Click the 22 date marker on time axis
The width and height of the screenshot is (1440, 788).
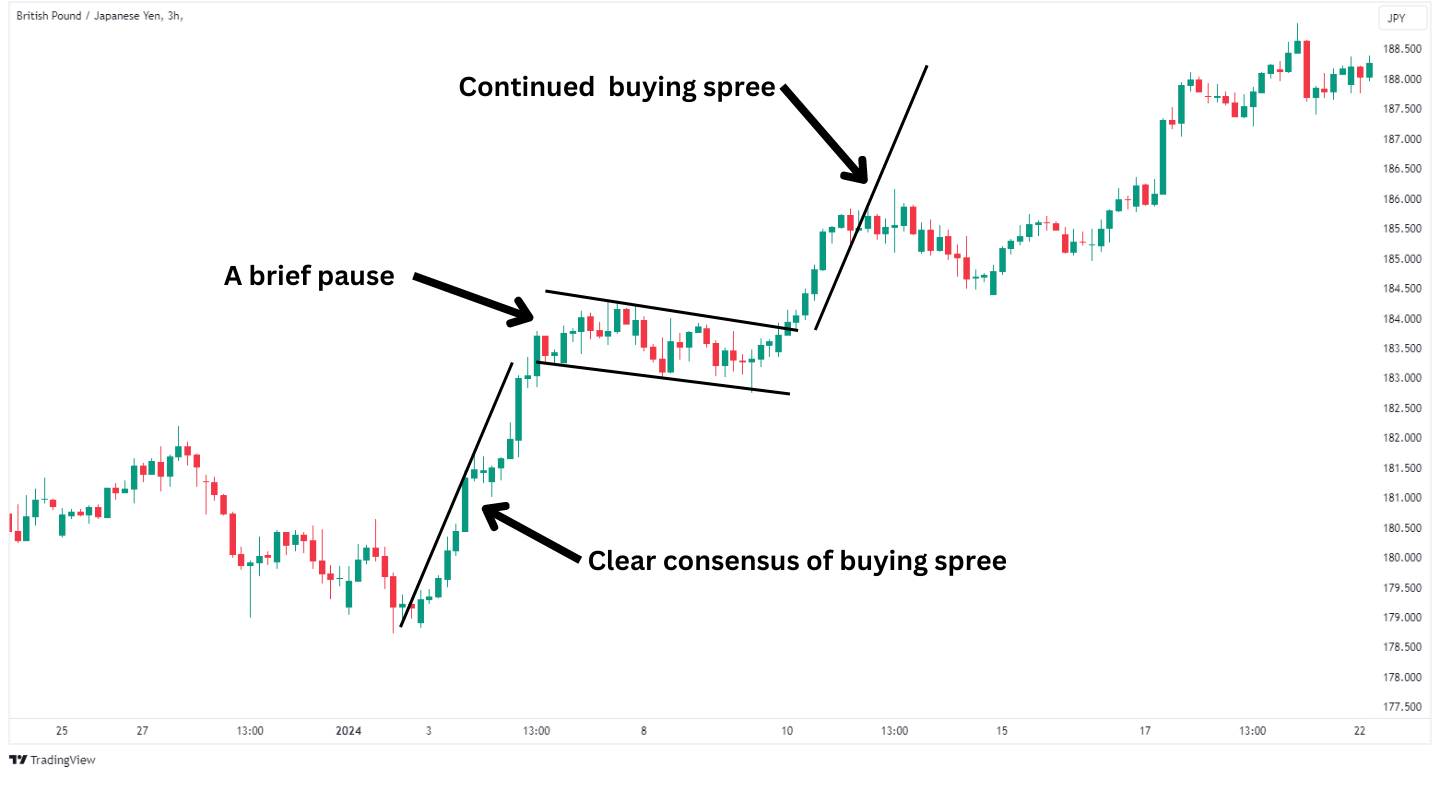coord(1360,731)
